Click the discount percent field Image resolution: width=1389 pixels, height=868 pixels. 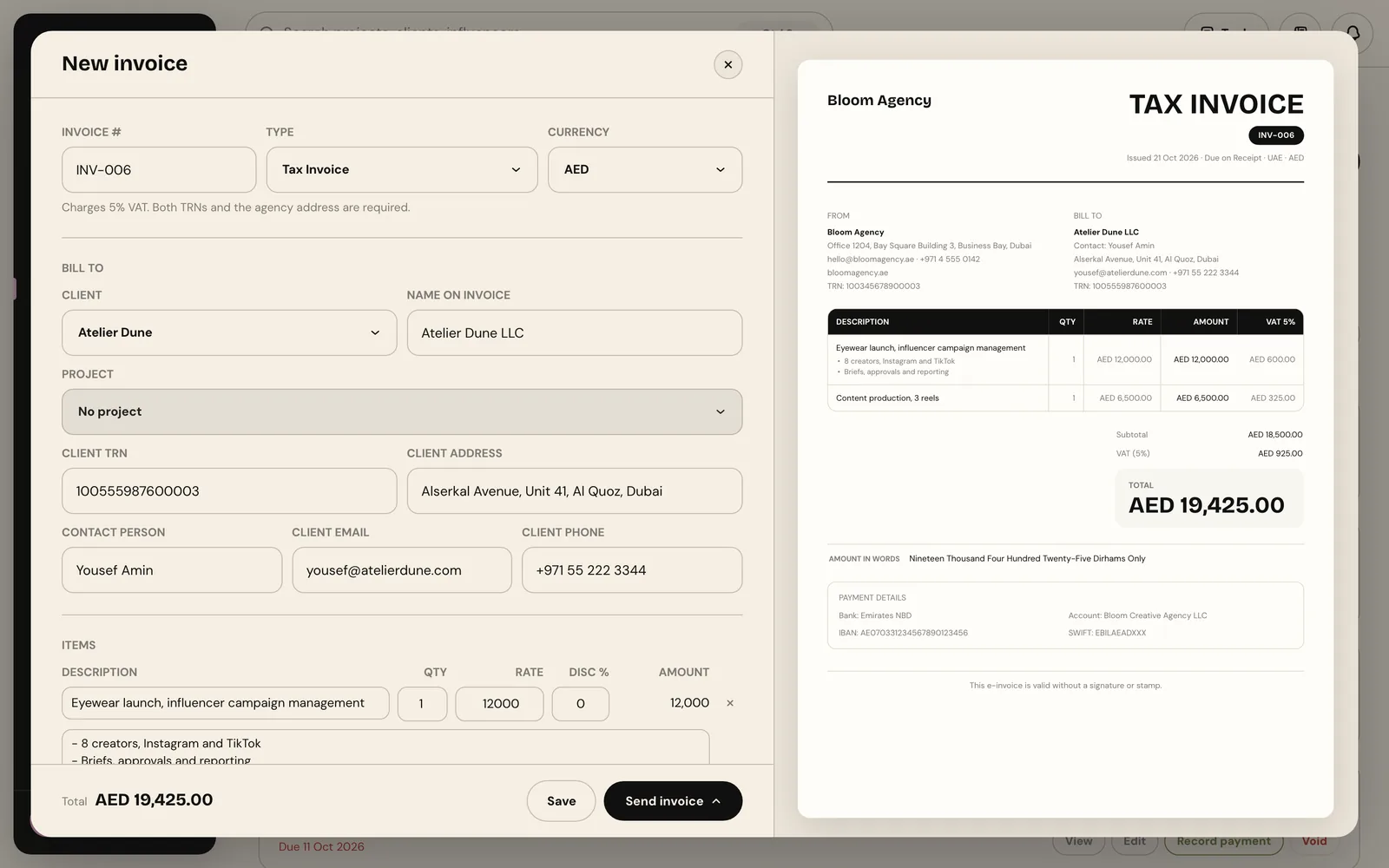pos(581,704)
